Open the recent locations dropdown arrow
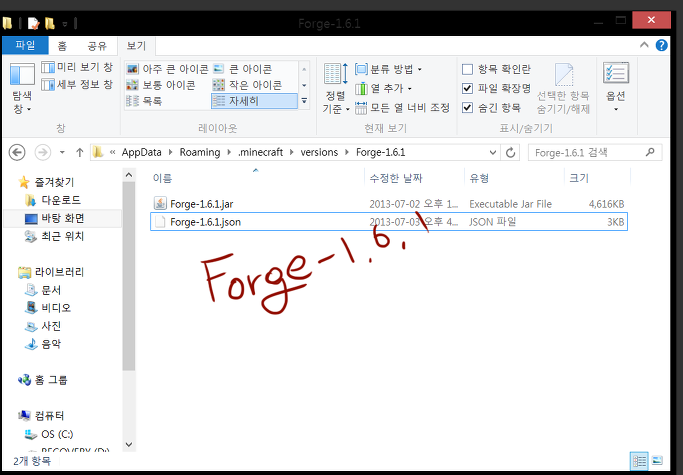The width and height of the screenshot is (683, 475). [x=62, y=153]
